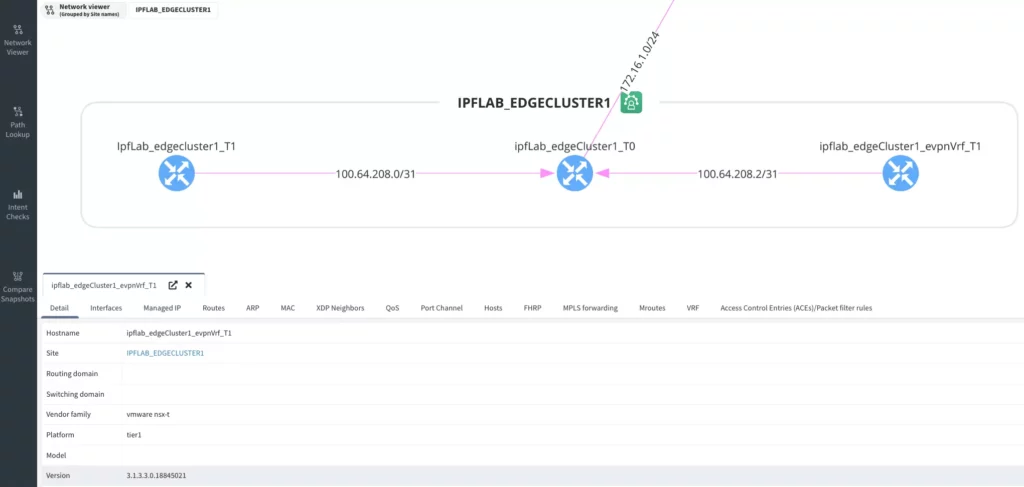Open the Routes tab
Image resolution: width=1024 pixels, height=487 pixels.
(213, 308)
